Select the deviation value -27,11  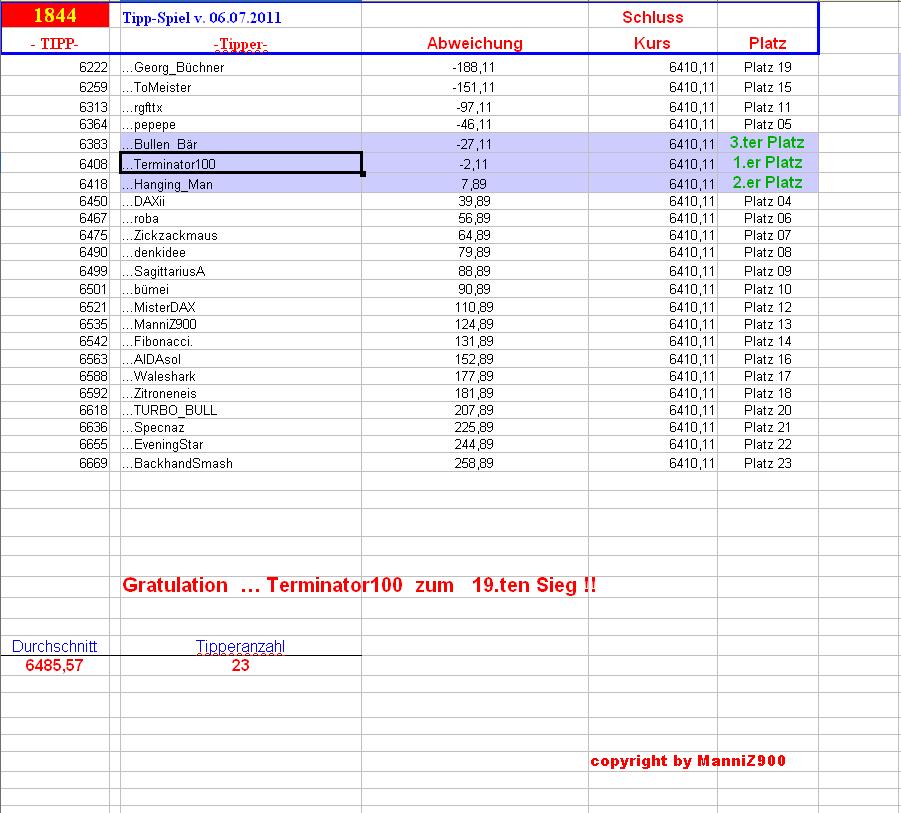coord(473,144)
